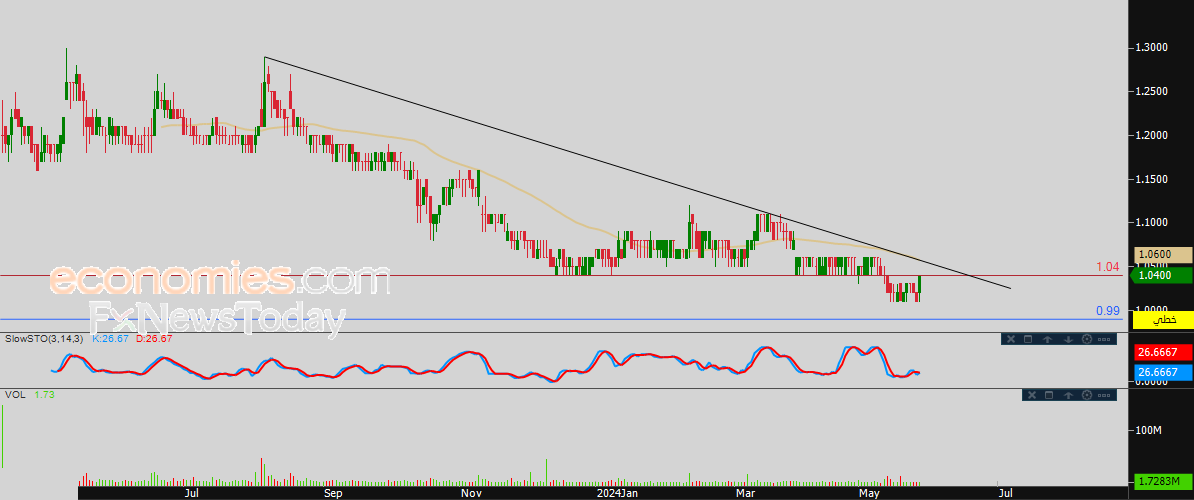Move the SlowSTO panel down

tap(1068, 339)
